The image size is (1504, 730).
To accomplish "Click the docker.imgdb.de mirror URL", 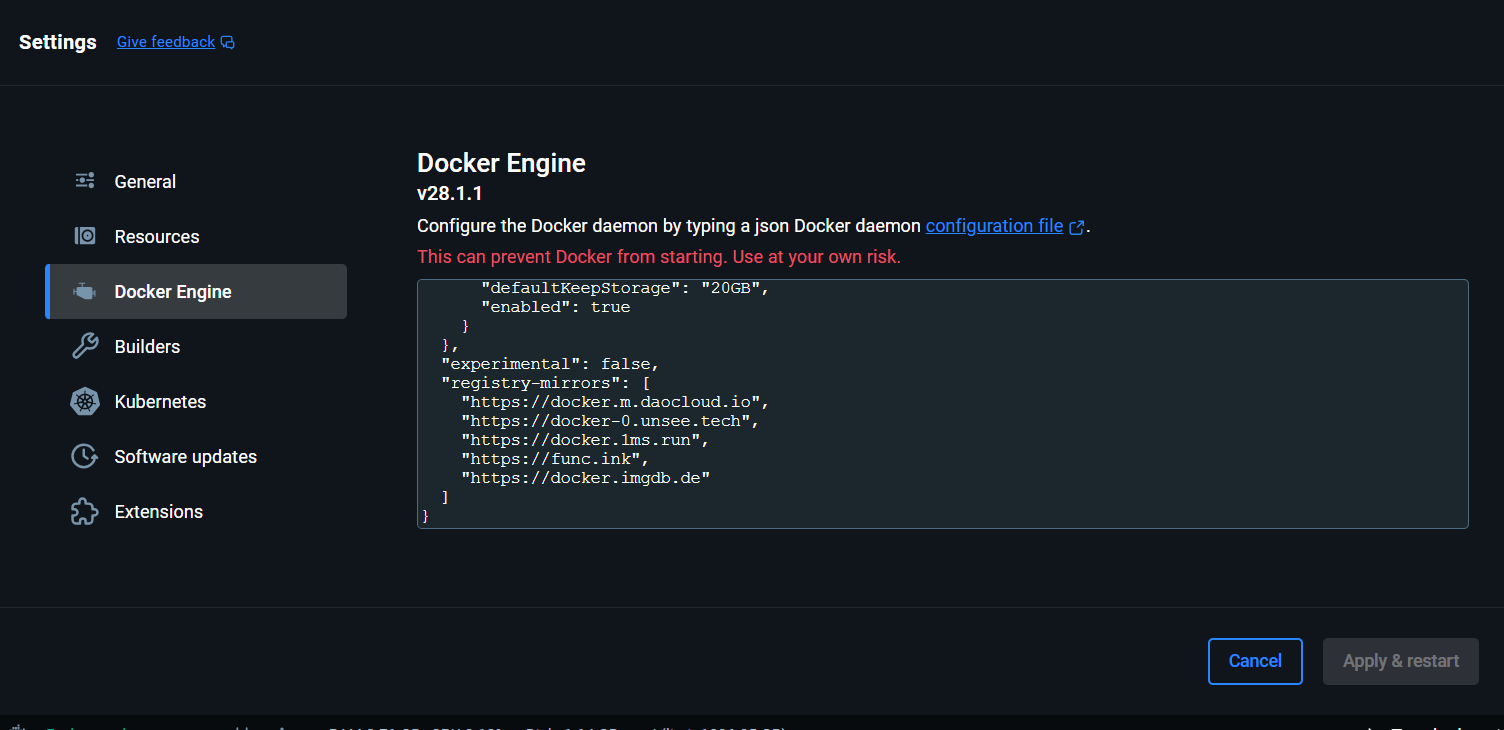I will (585, 478).
